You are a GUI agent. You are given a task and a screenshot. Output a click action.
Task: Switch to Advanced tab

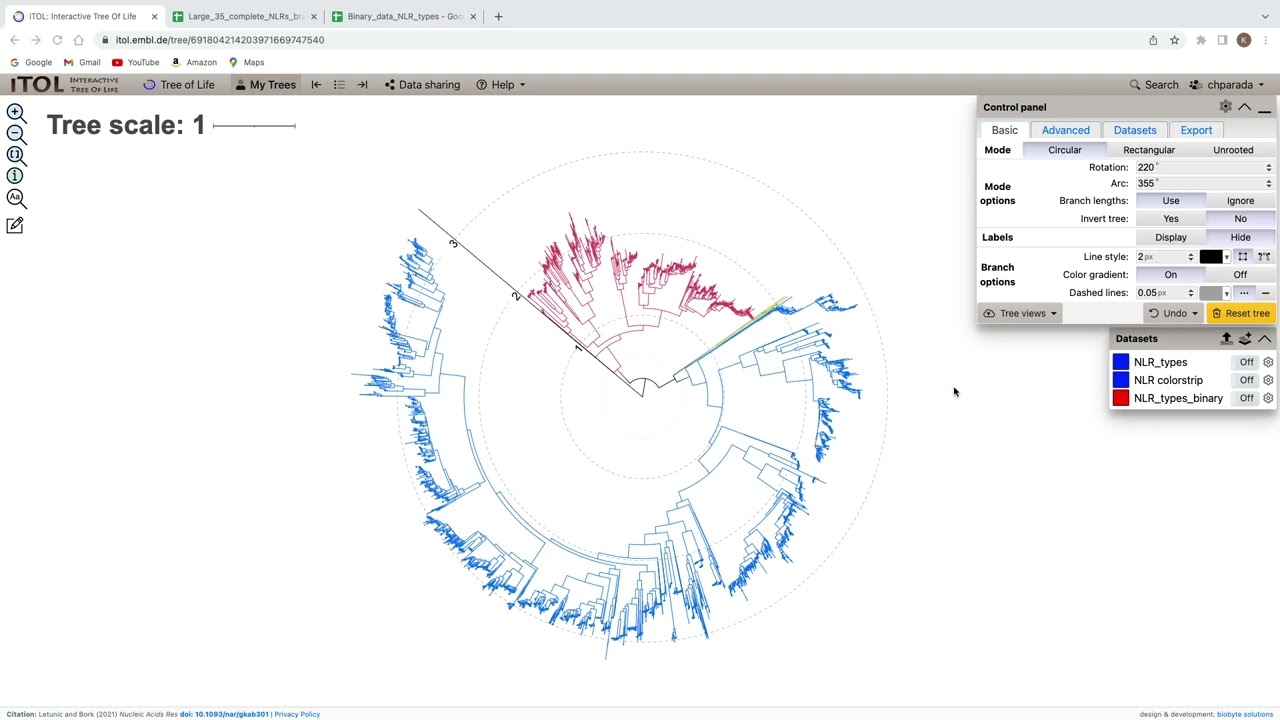point(1066,130)
